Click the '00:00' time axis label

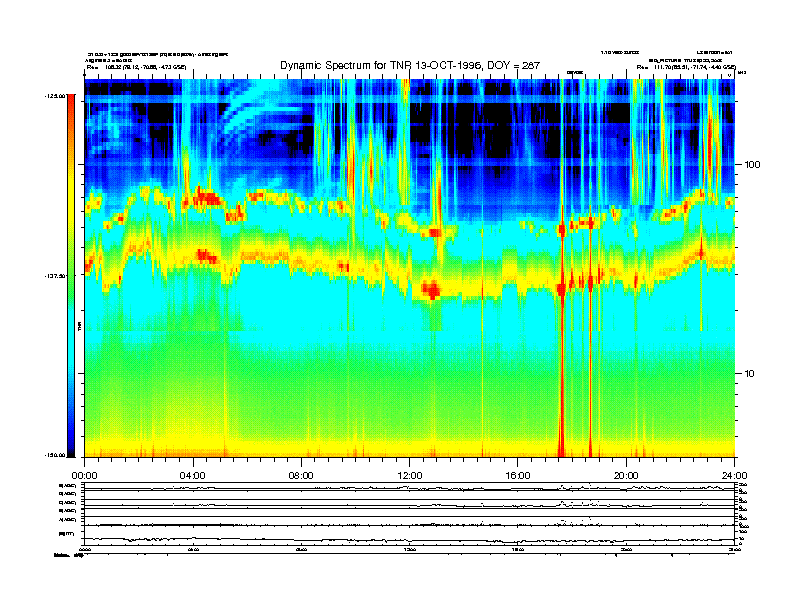coord(84,476)
